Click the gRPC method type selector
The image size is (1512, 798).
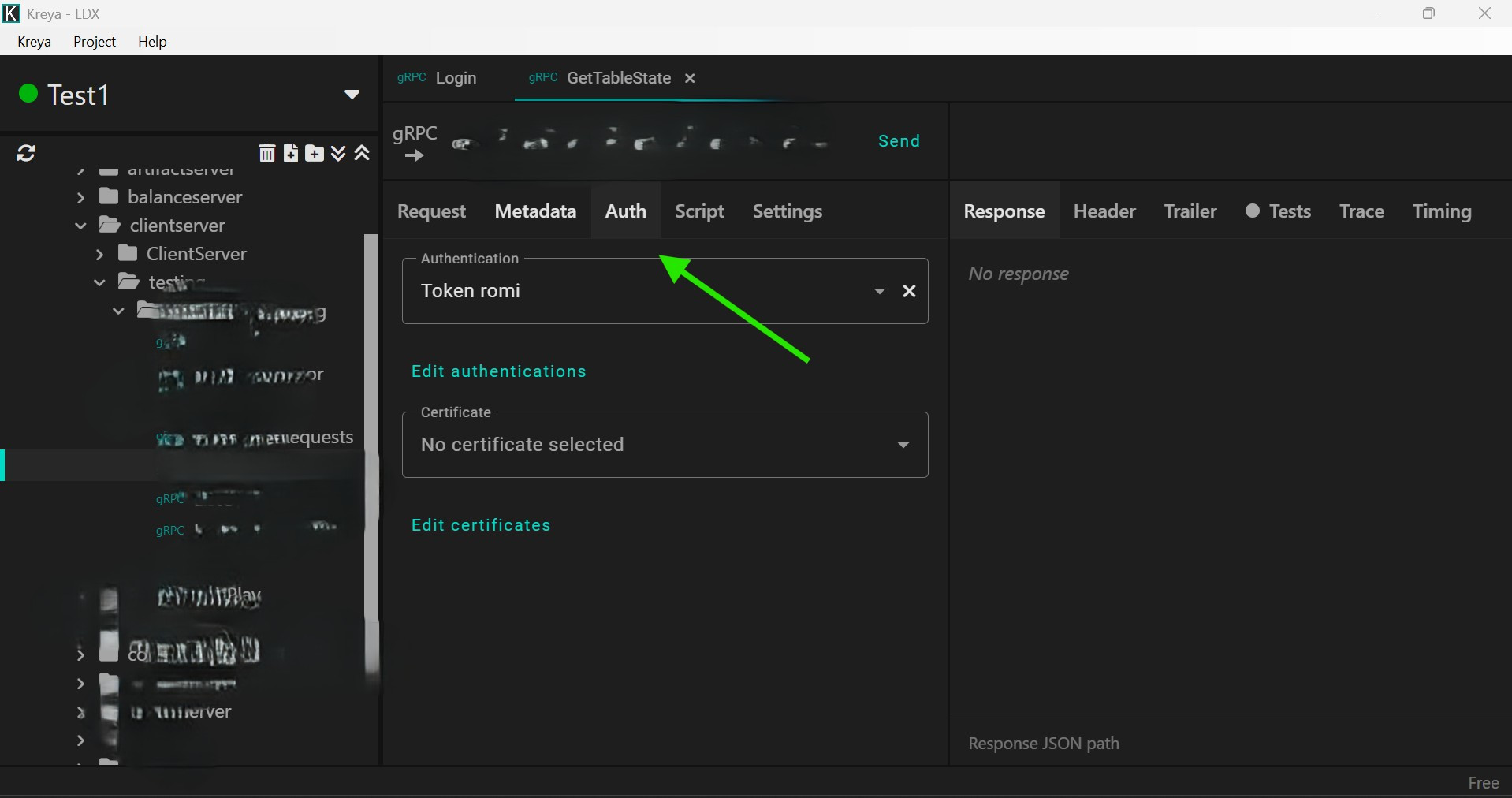coord(415,142)
